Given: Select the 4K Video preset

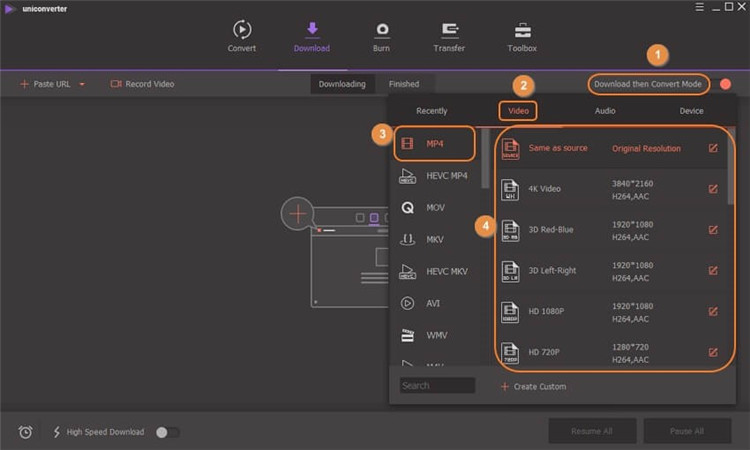Looking at the screenshot, I should (x=612, y=189).
